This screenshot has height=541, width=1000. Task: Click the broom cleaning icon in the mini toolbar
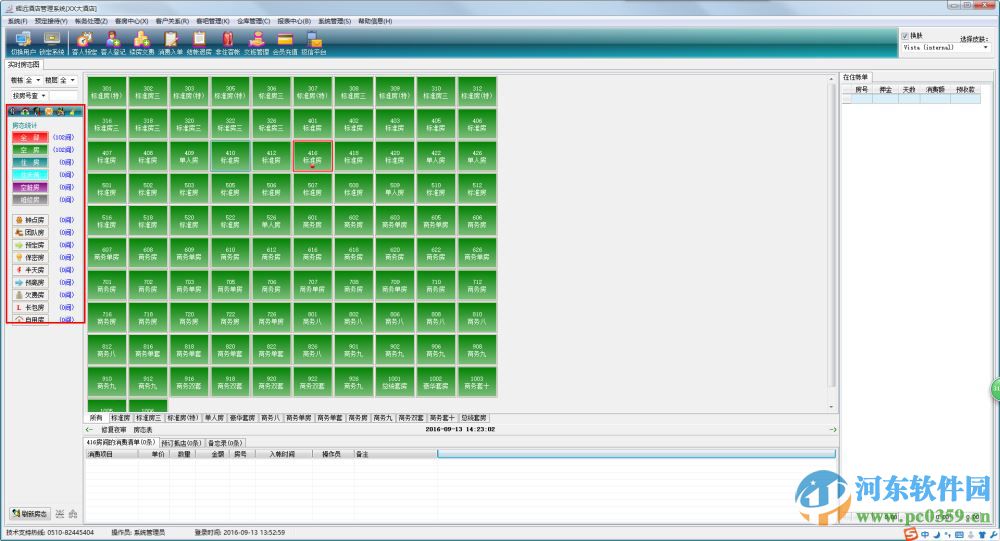(x=71, y=111)
